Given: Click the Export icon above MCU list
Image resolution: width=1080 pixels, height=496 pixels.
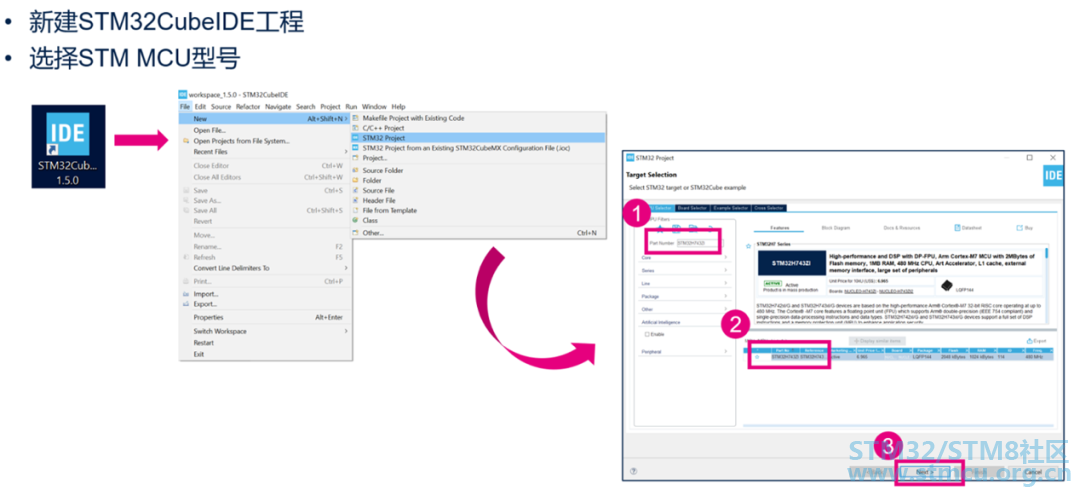Looking at the screenshot, I should tap(1030, 340).
